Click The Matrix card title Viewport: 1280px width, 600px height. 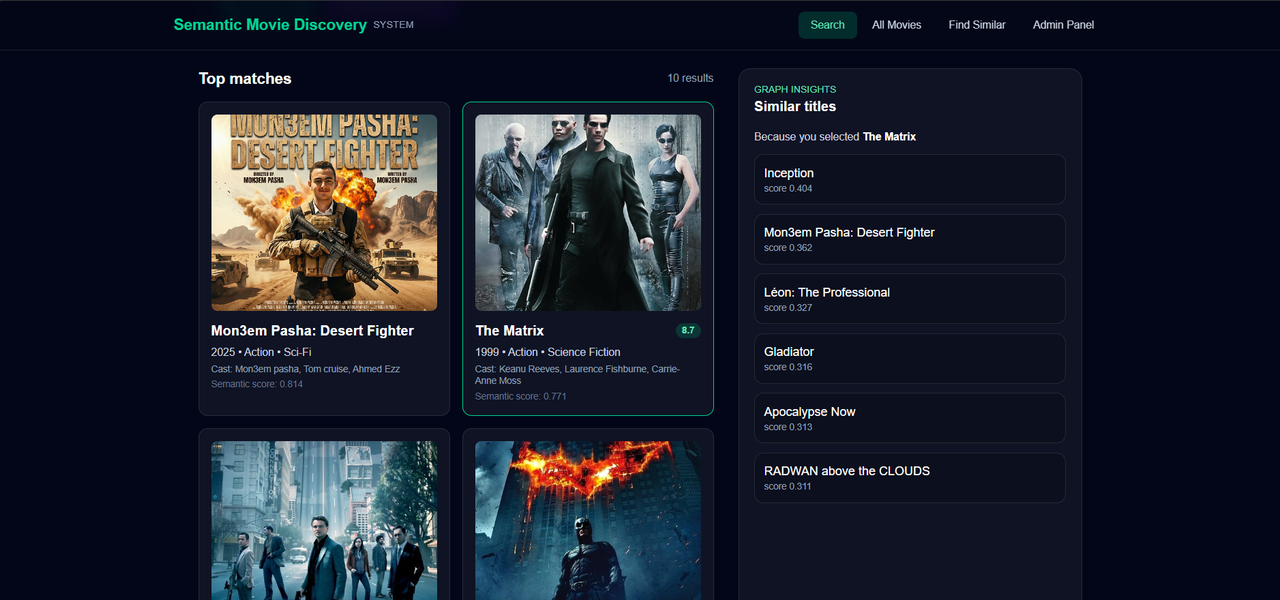510,331
